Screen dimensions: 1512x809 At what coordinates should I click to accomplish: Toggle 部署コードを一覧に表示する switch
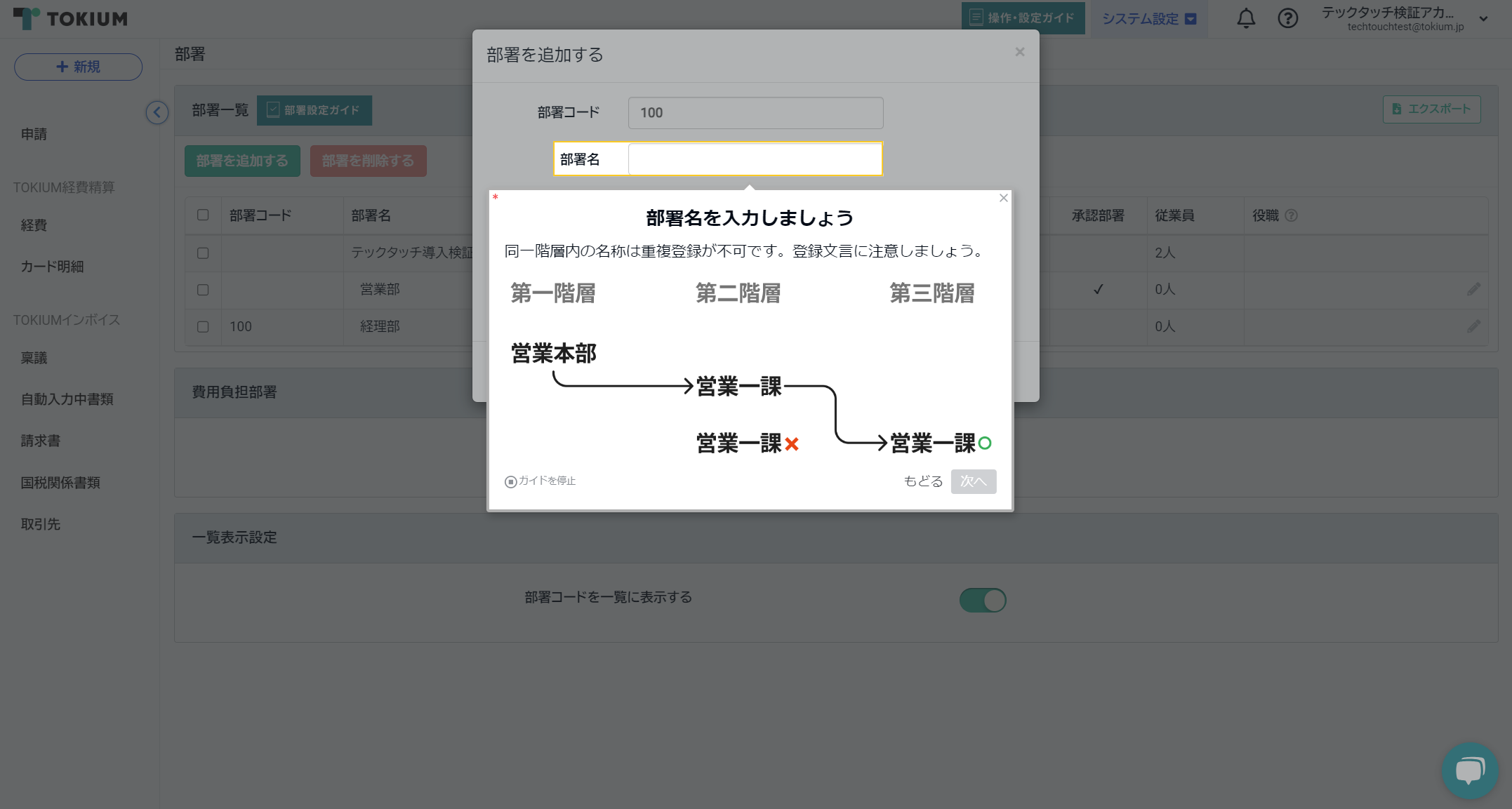pos(983,600)
